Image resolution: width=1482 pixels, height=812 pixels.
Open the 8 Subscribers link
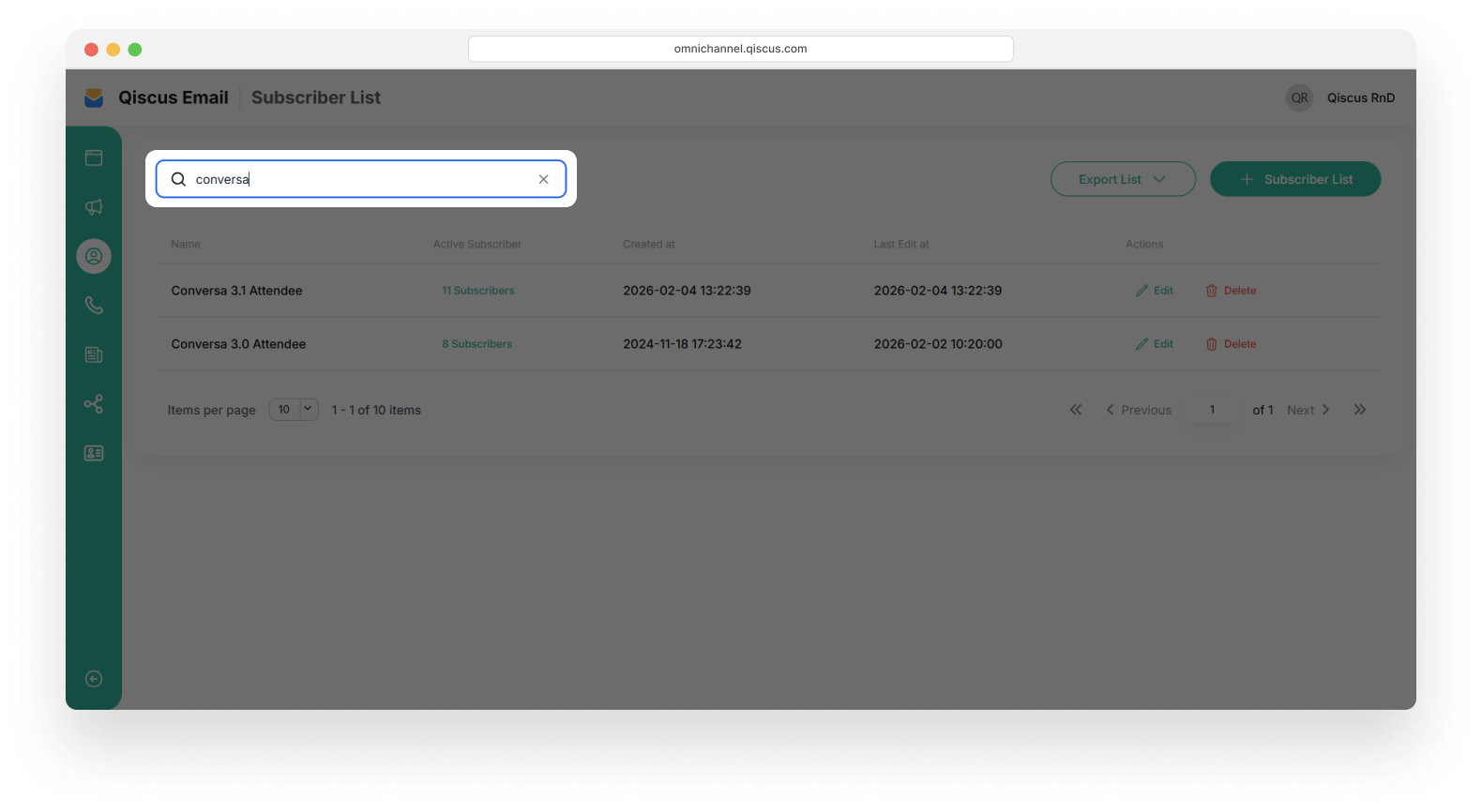(x=477, y=344)
